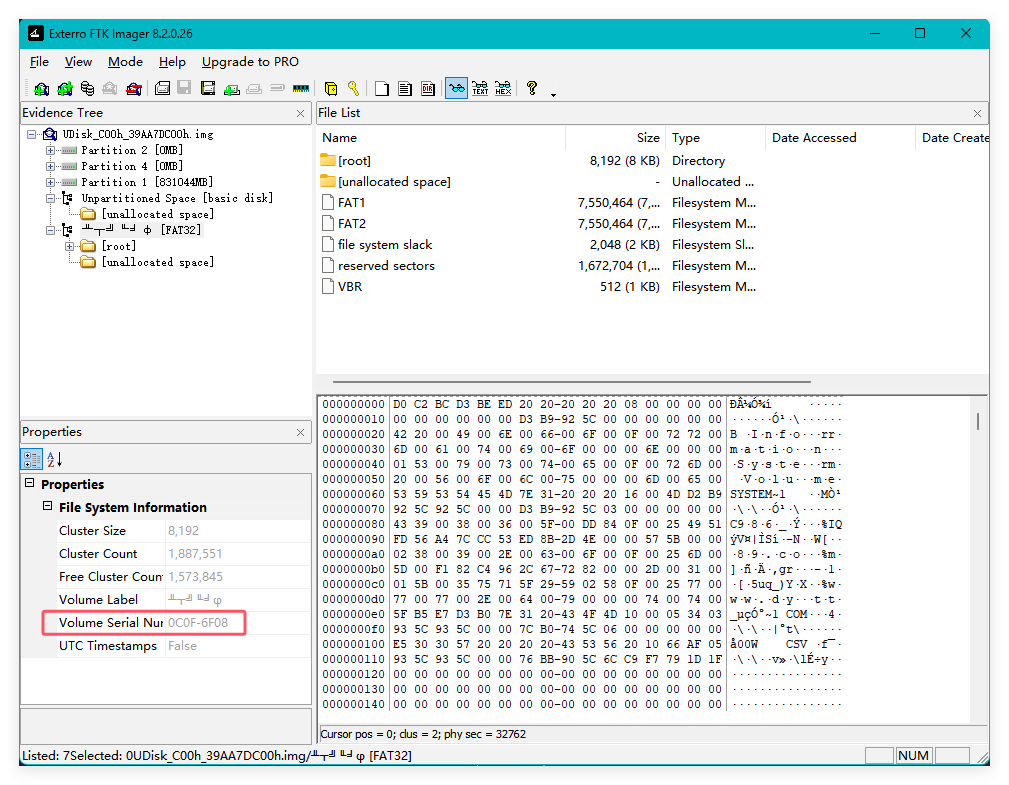Select VBR file in File List
The height and width of the screenshot is (785, 1009).
350,287
